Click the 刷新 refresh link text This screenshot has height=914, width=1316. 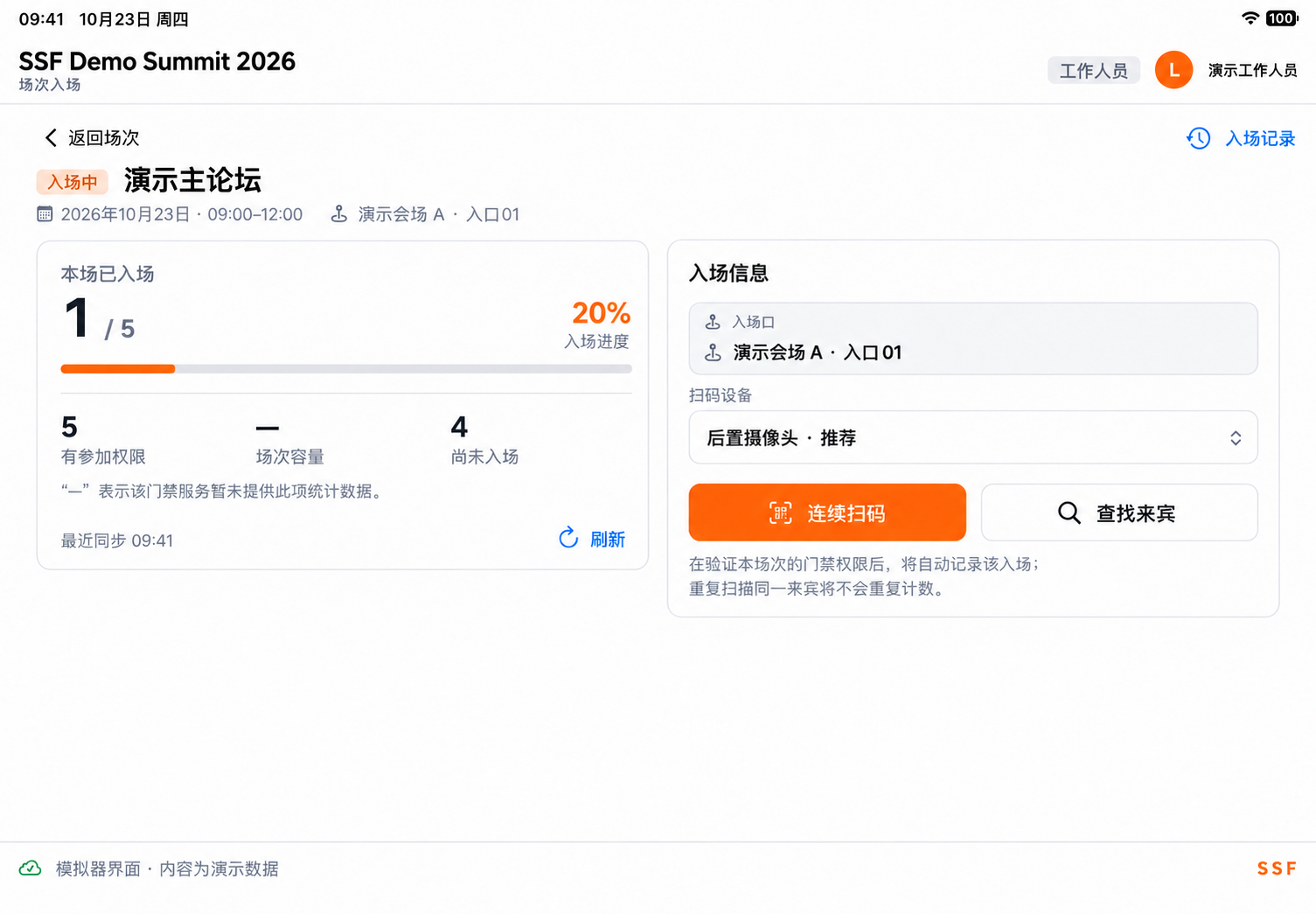(x=608, y=539)
